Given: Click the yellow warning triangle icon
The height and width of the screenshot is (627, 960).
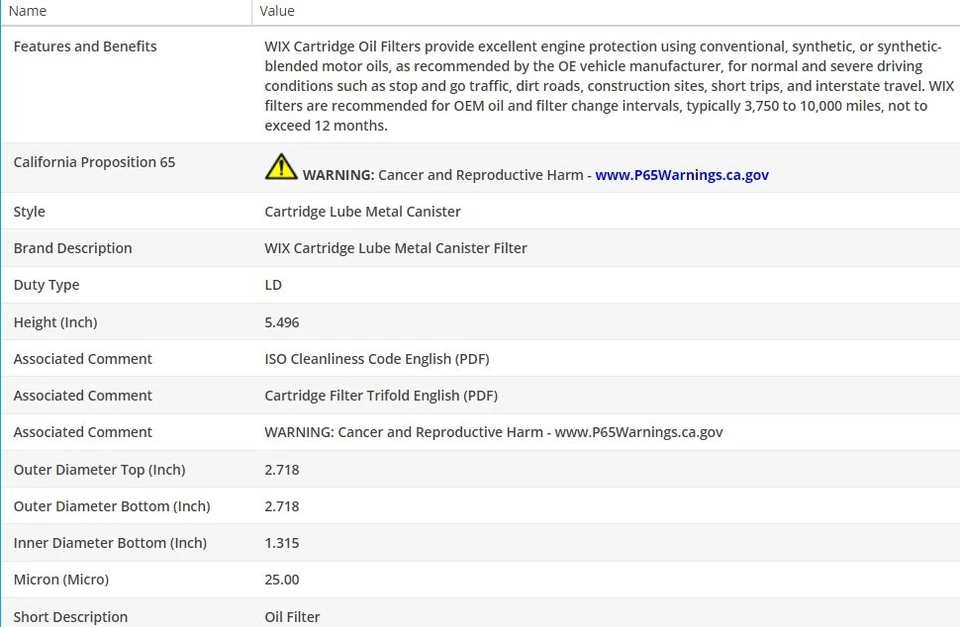Looking at the screenshot, I should 281,167.
